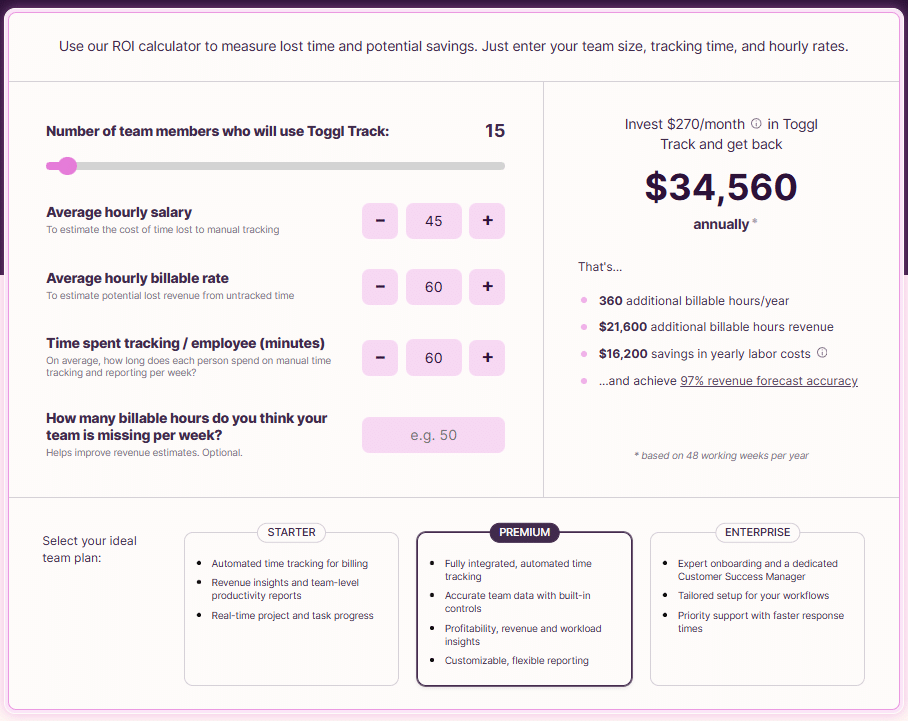
Task: Click the ENTERPRISE plan label tab
Action: pyautogui.click(x=757, y=533)
